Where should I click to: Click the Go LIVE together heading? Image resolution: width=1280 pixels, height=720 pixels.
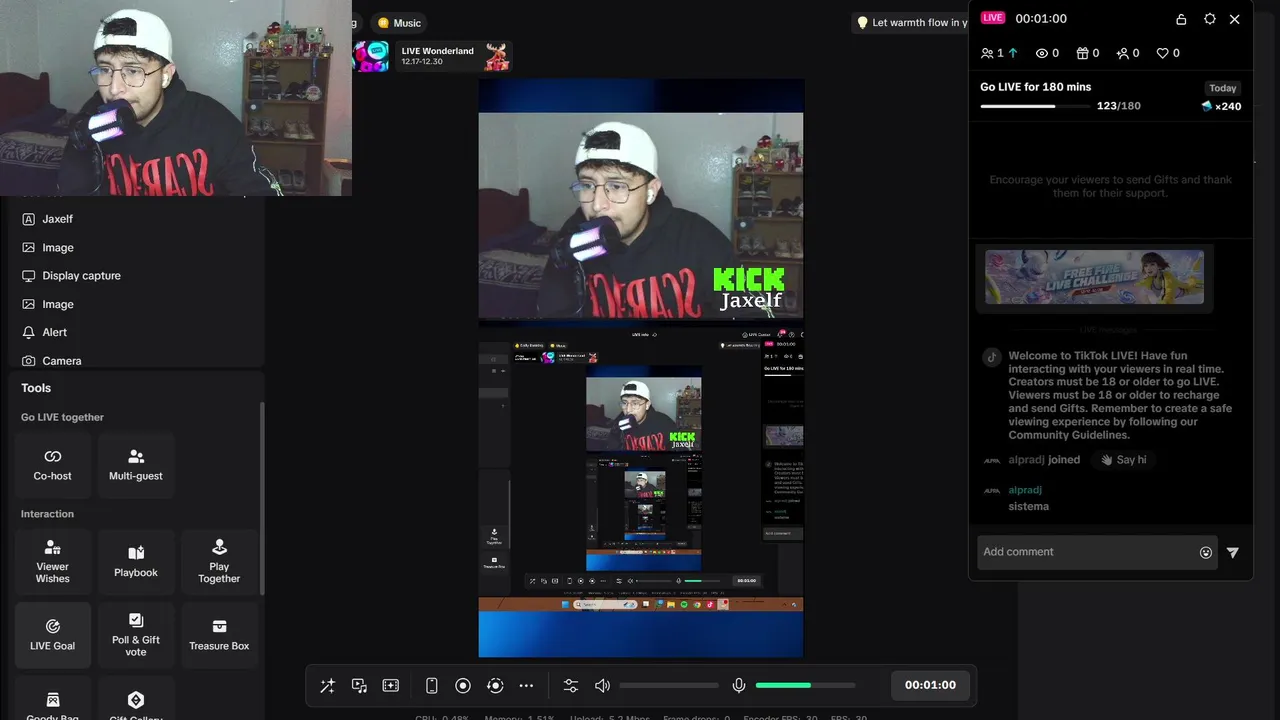[62, 417]
